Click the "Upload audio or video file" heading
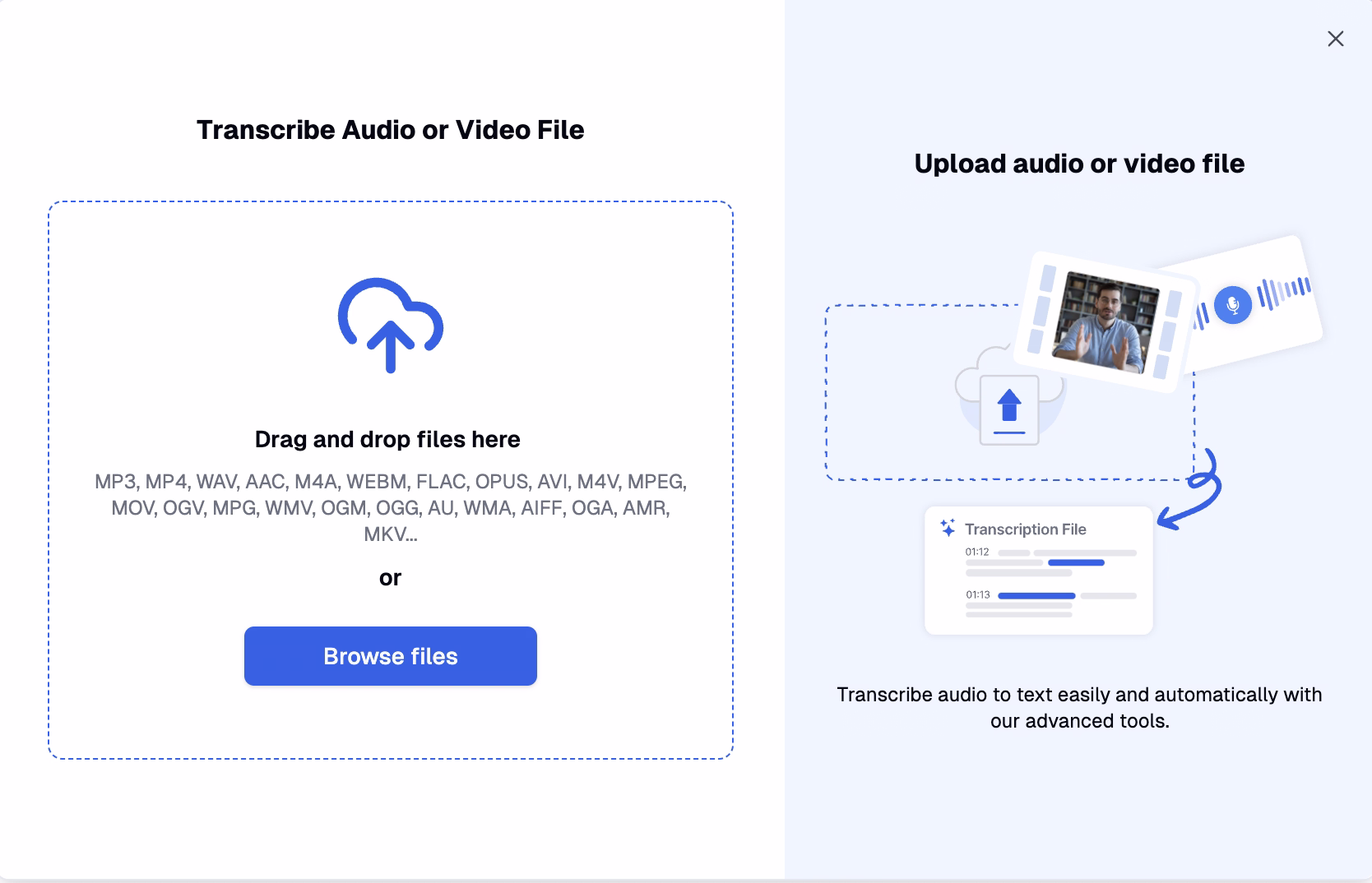The image size is (1372, 883). click(1079, 164)
